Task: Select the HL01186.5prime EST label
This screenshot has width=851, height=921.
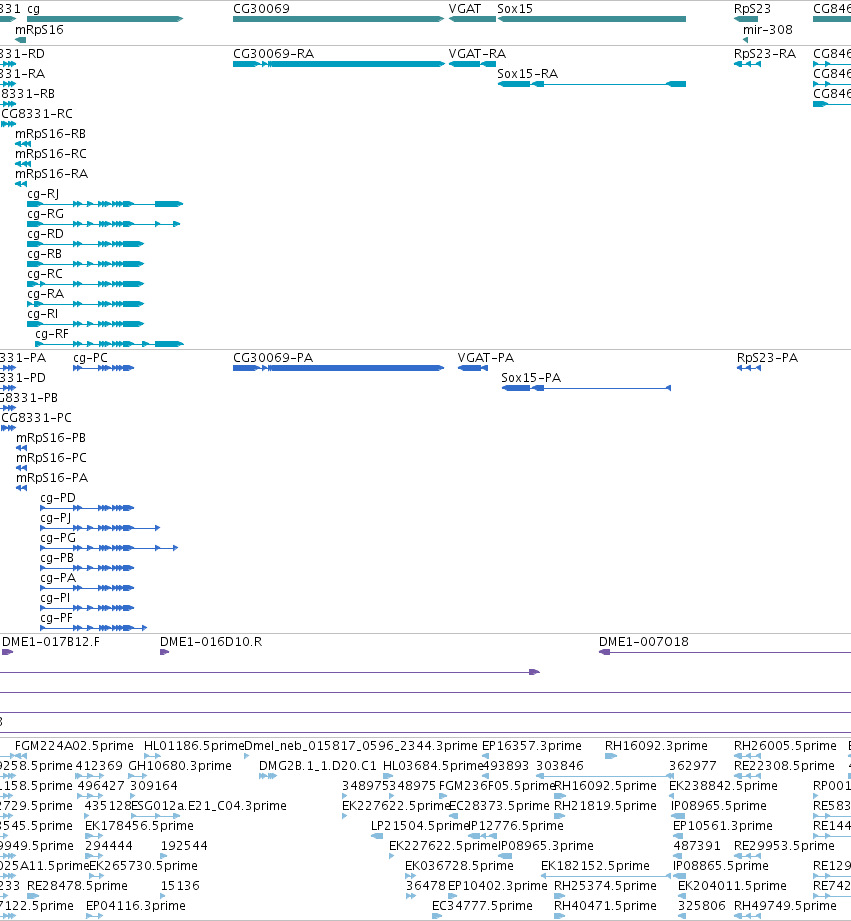Action: click(193, 745)
